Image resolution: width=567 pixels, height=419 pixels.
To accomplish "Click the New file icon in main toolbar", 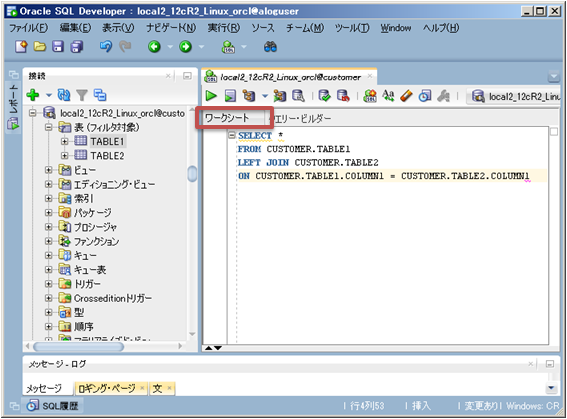I will (x=21, y=47).
